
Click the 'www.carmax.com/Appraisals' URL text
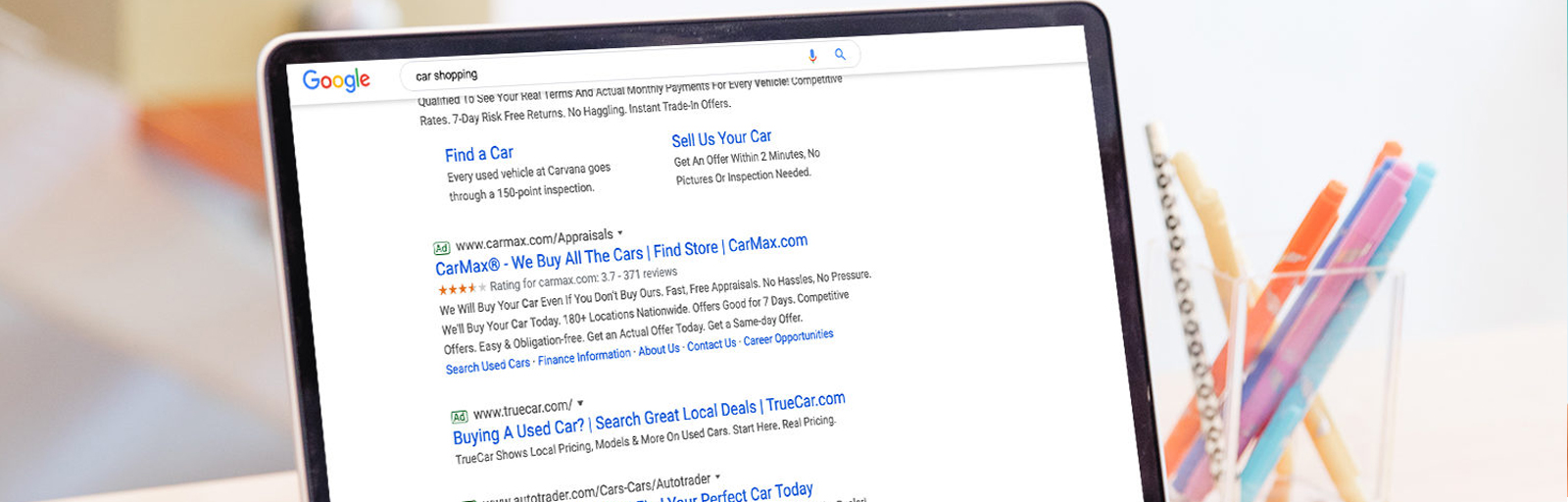[x=534, y=238]
